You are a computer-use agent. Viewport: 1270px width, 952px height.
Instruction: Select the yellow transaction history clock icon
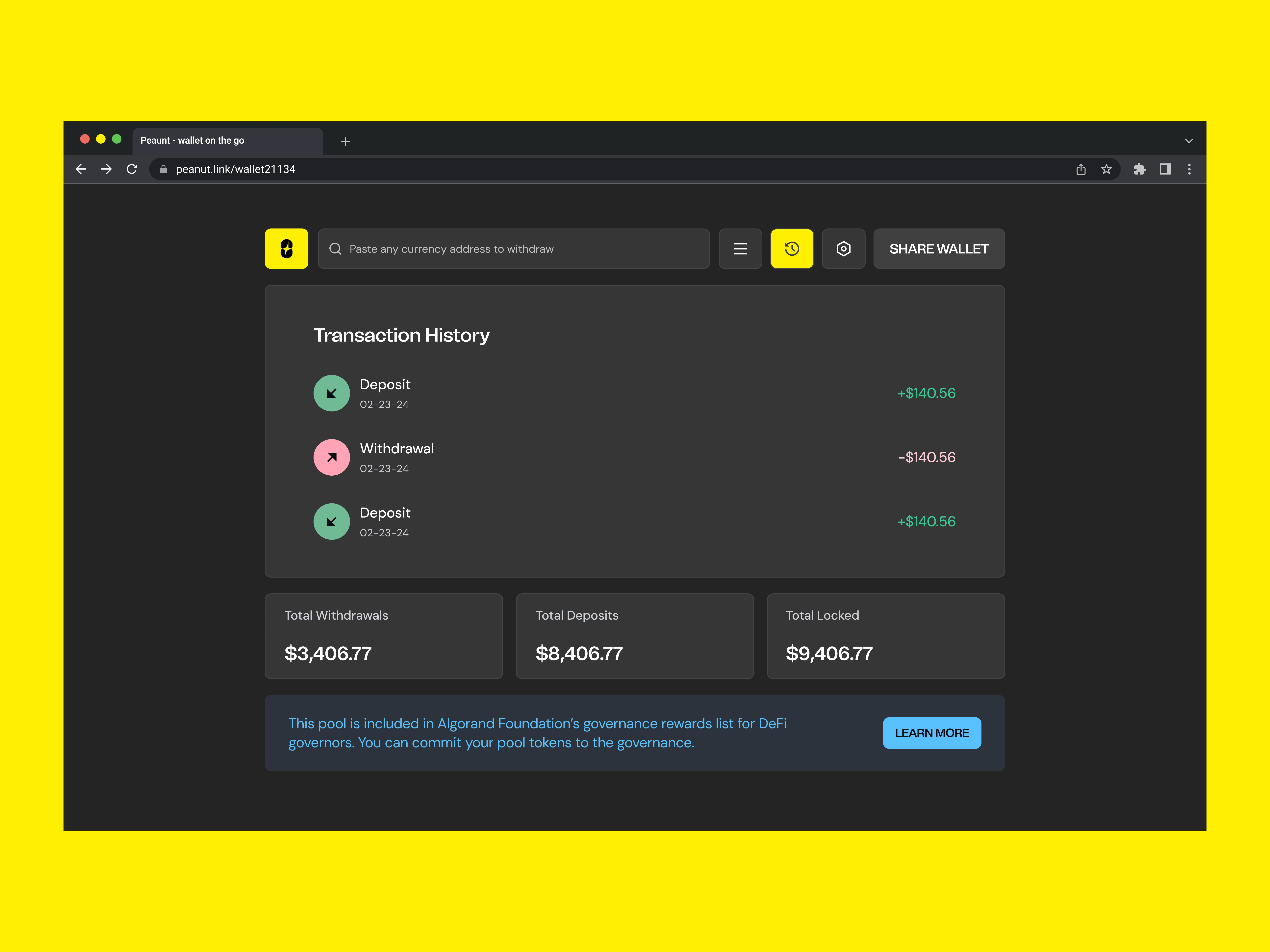pos(792,249)
